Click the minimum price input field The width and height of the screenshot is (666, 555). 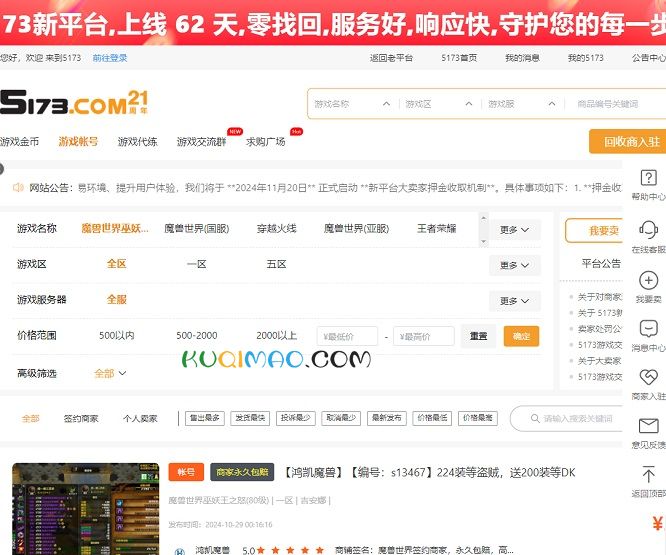point(347,336)
